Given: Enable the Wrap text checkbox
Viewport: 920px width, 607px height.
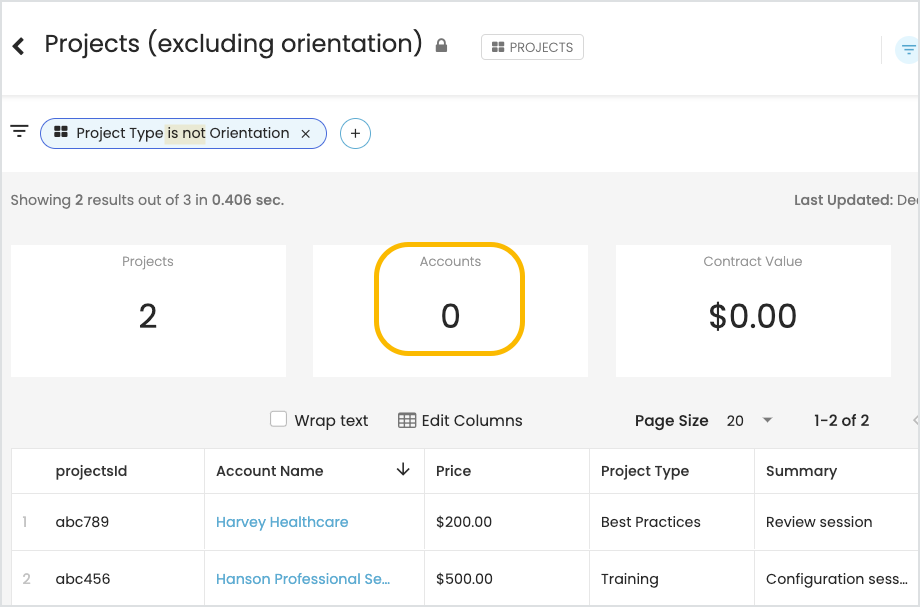Looking at the screenshot, I should 278,419.
